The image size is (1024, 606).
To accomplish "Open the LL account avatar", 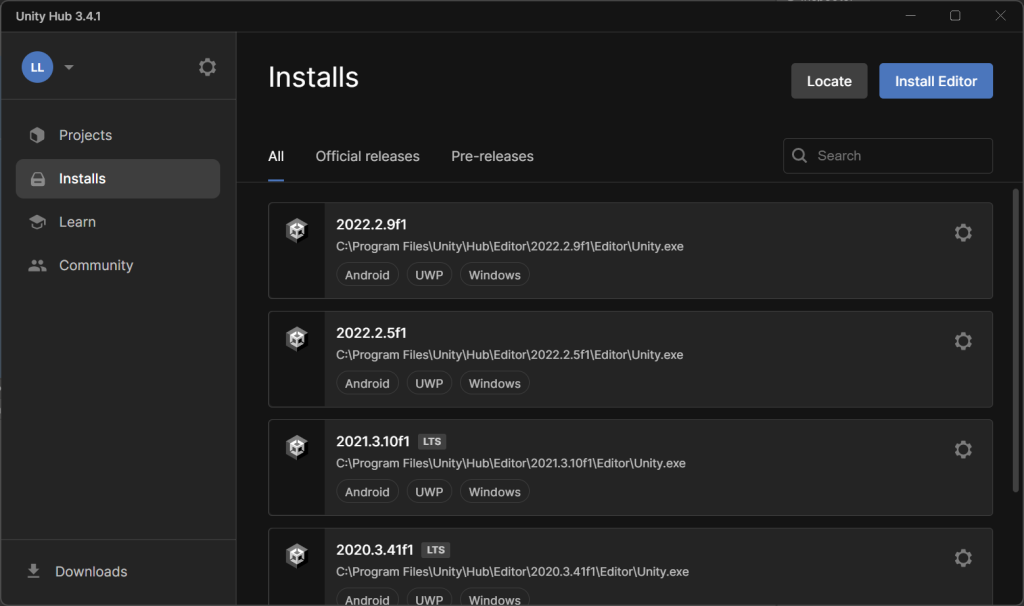I will pyautogui.click(x=37, y=67).
